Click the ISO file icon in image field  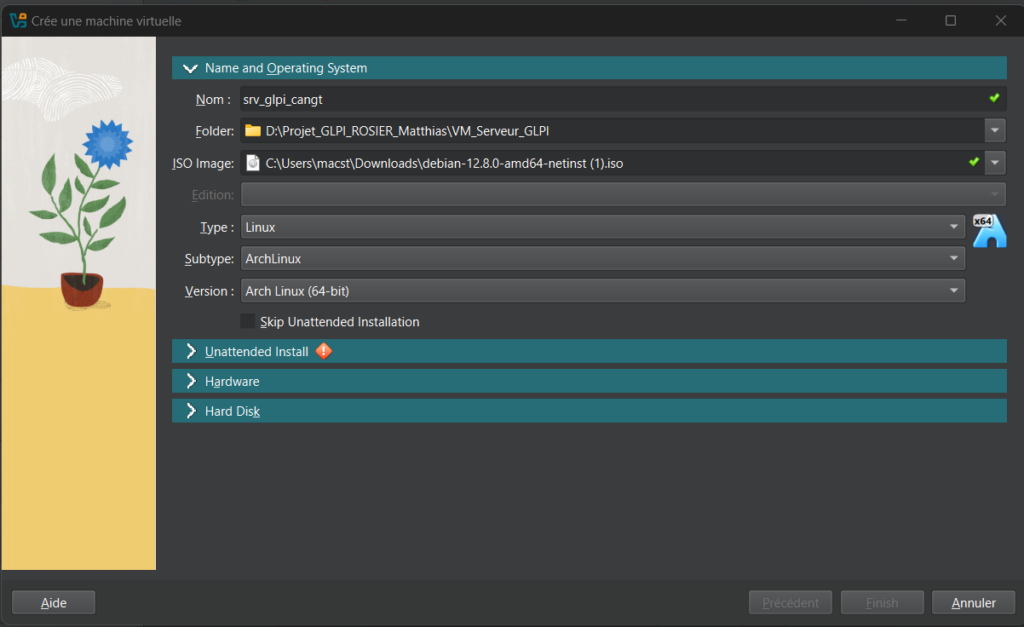[x=253, y=163]
